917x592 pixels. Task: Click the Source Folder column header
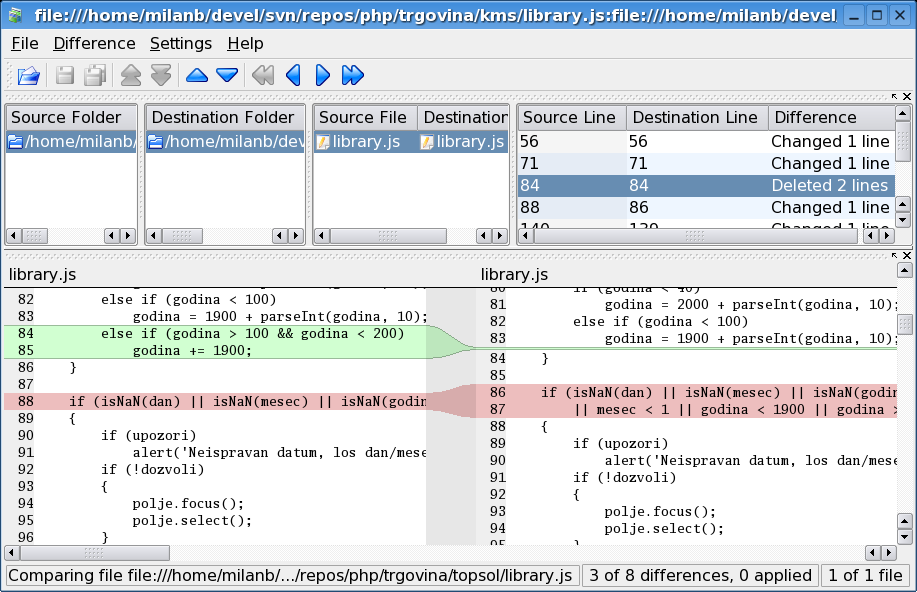coord(66,118)
